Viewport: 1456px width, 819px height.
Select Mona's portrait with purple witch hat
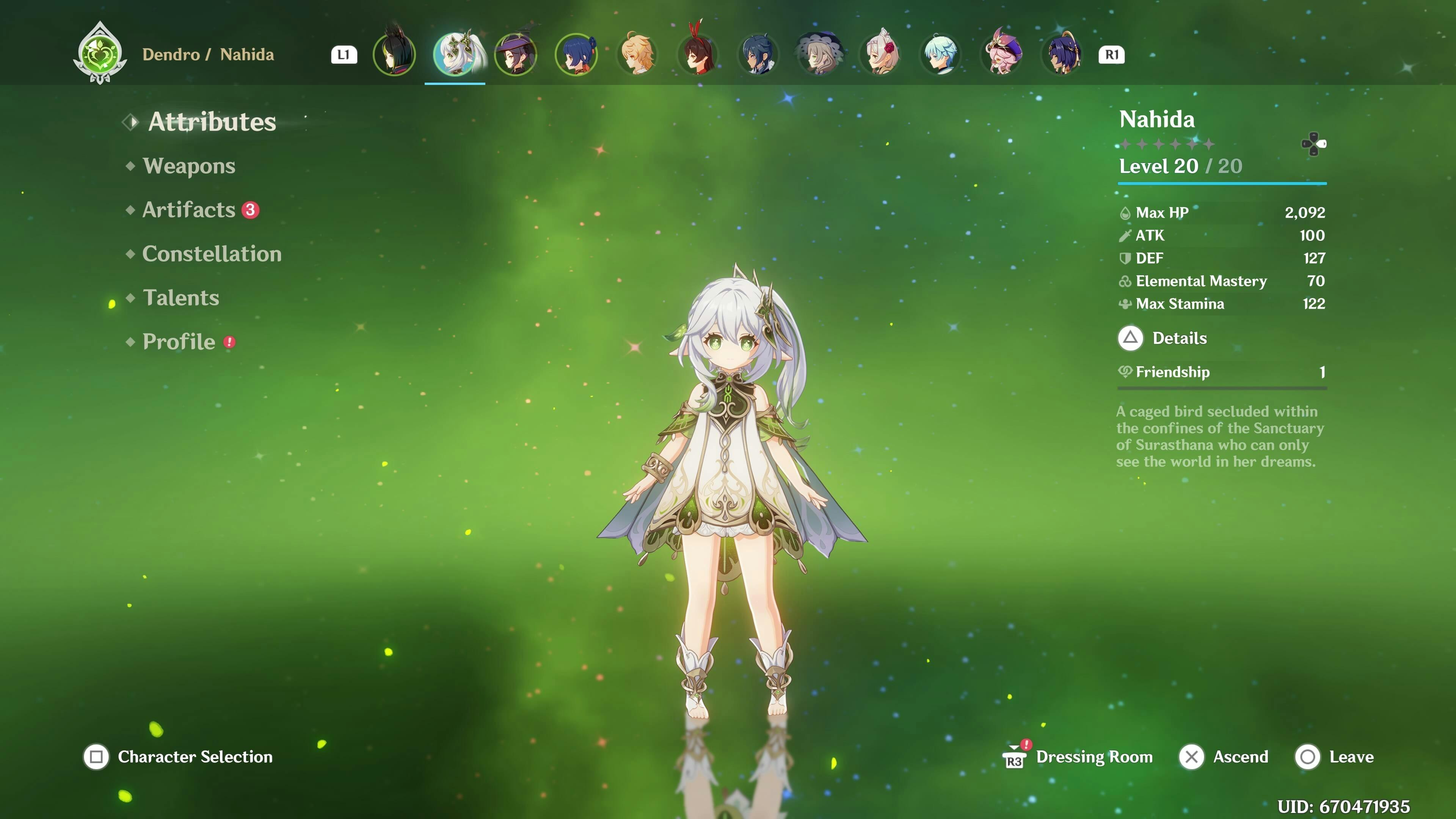click(516, 55)
